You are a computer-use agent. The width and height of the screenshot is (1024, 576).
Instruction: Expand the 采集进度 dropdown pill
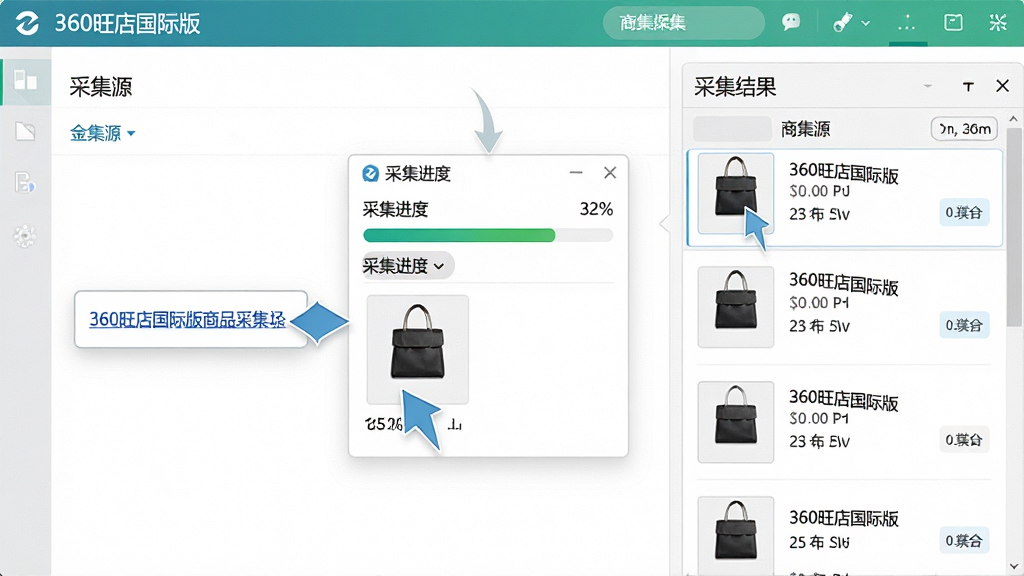click(x=408, y=266)
